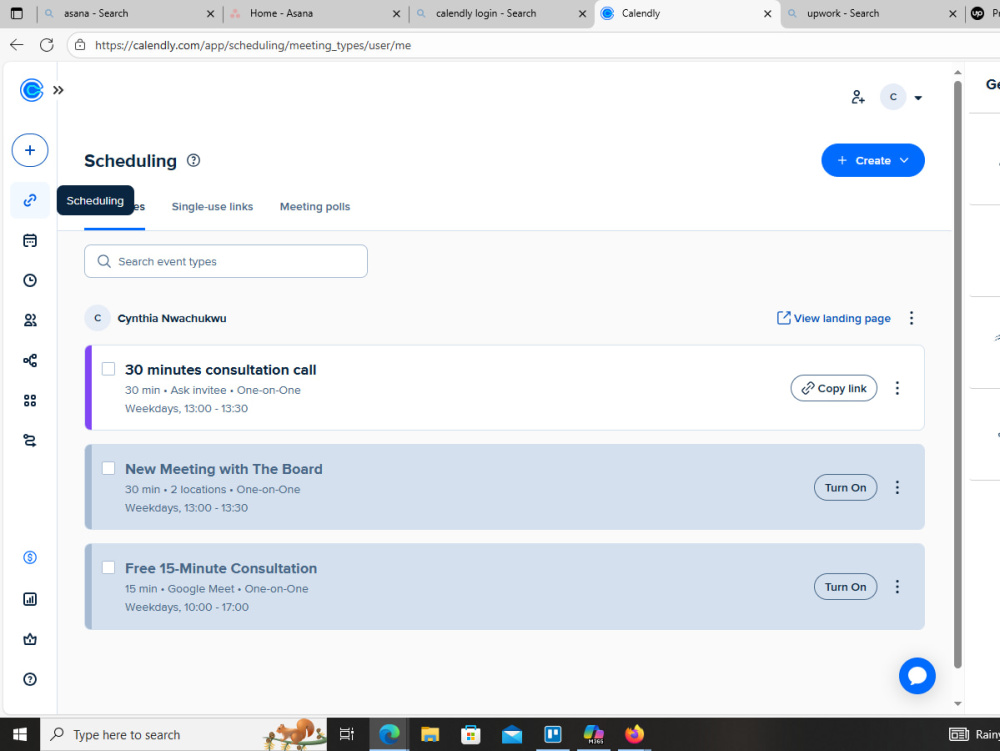Open the Scheduling link icon in sidebar

pos(30,200)
